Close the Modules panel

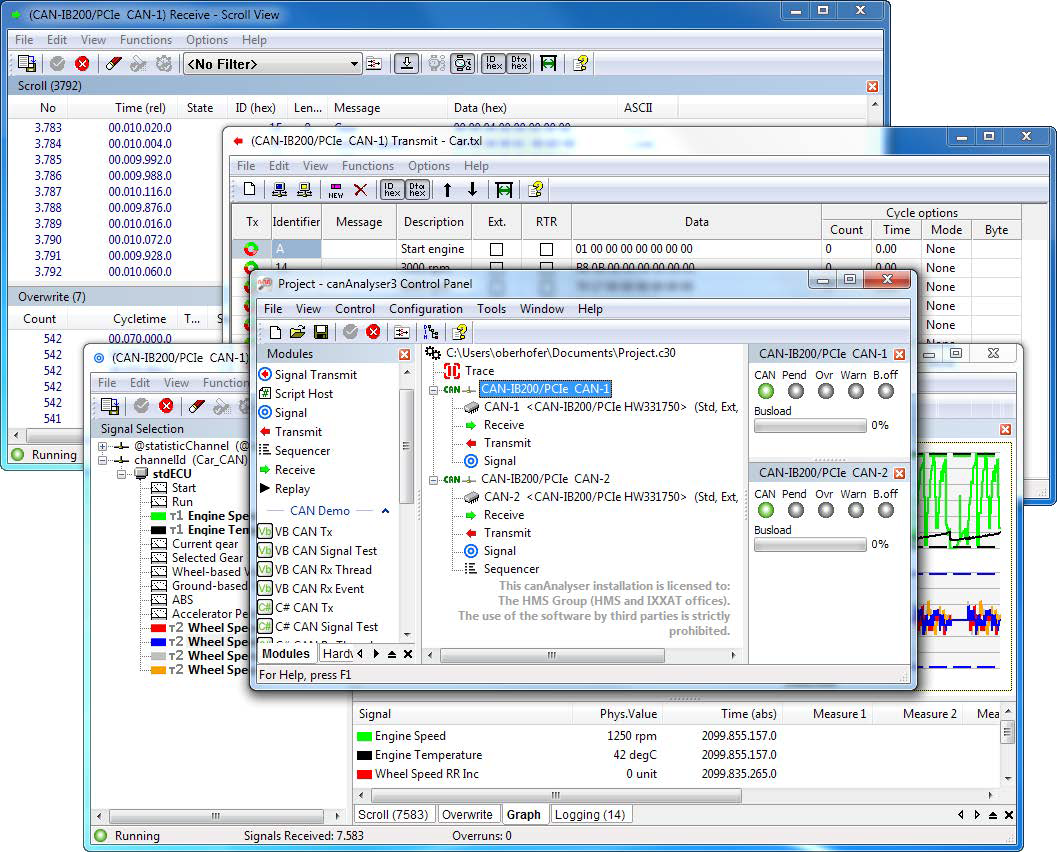click(404, 355)
